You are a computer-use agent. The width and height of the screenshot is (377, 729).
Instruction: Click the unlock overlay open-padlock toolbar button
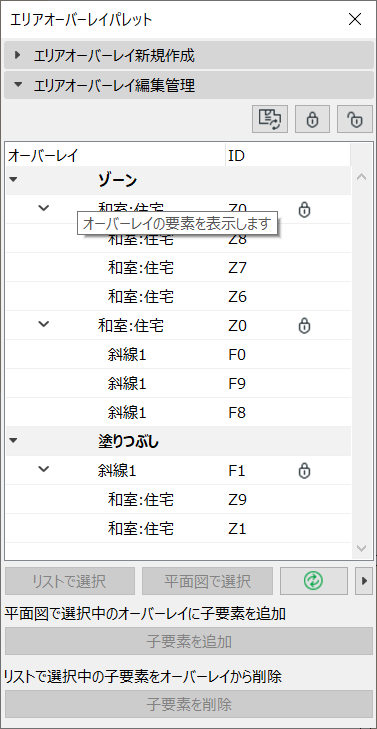(355, 119)
